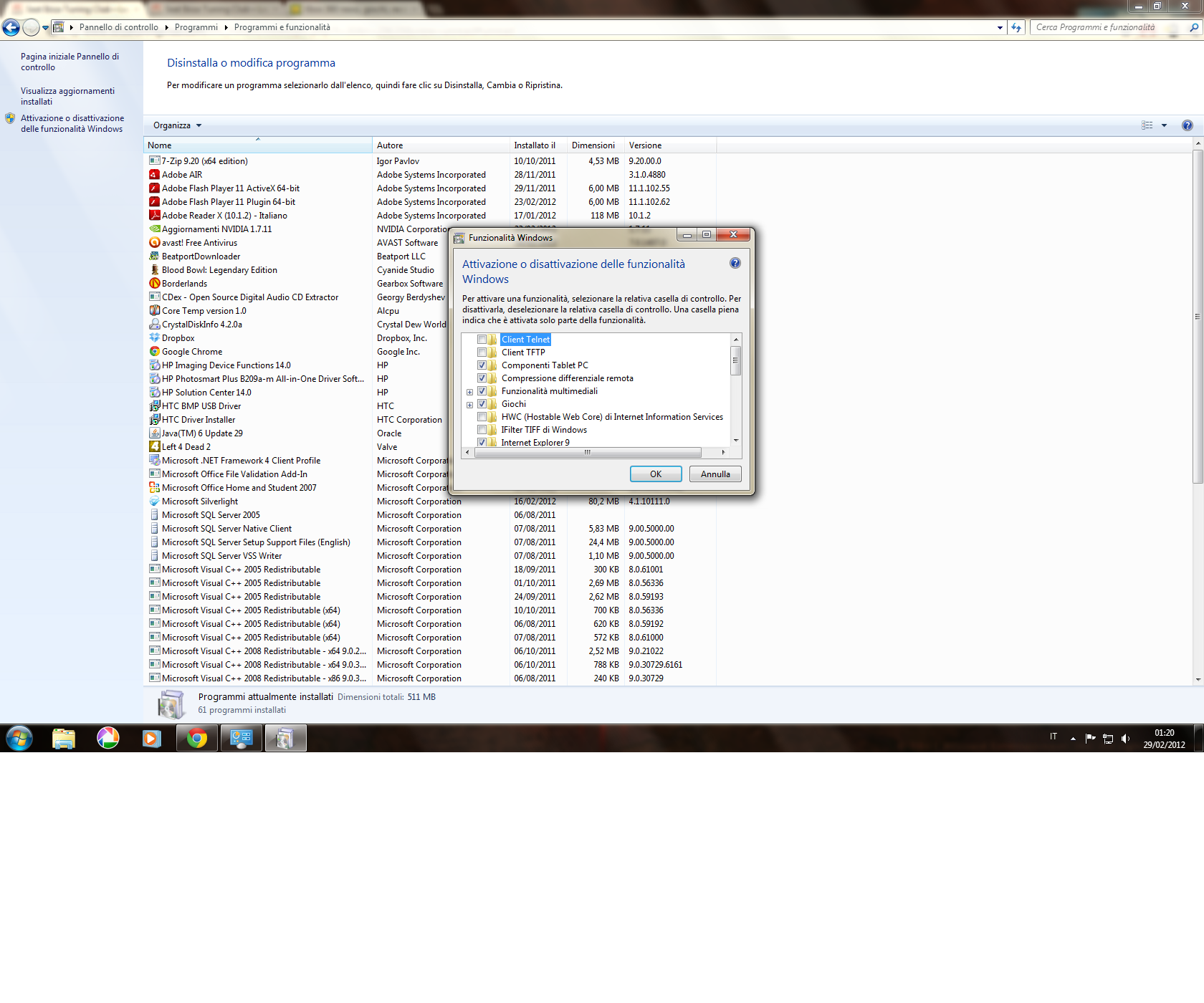Image resolution: width=1204 pixels, height=1003 pixels.
Task: Click dialog horizontal scrollbar thumb
Action: tap(588, 452)
